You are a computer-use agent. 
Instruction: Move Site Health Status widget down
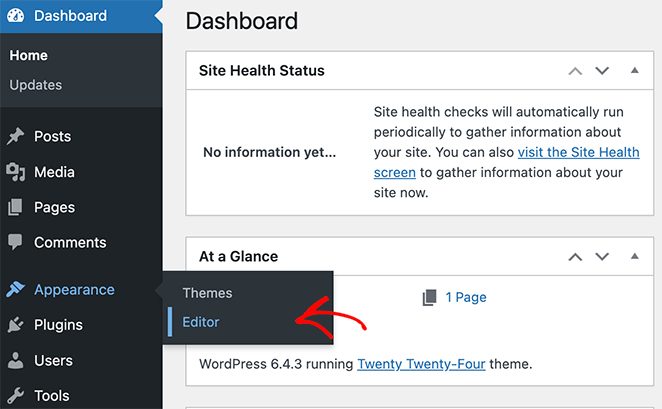coord(602,71)
